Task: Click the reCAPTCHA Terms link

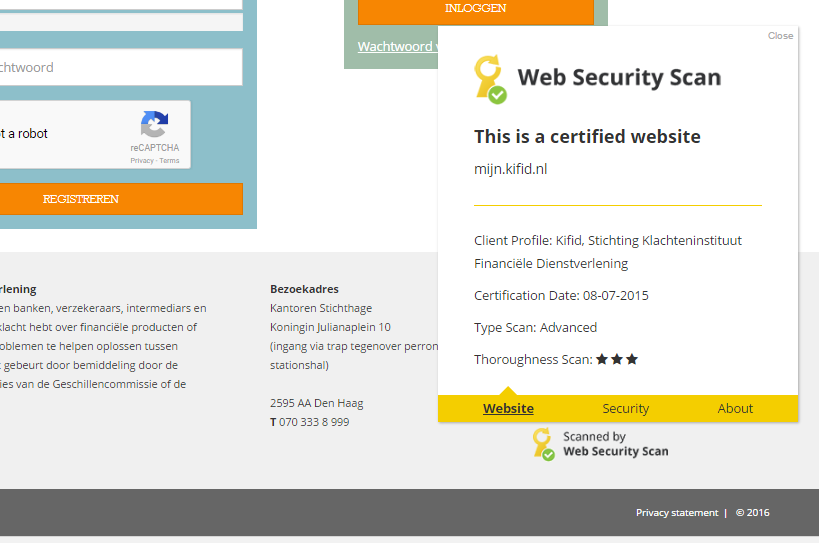Action: pyautogui.click(x=169, y=161)
